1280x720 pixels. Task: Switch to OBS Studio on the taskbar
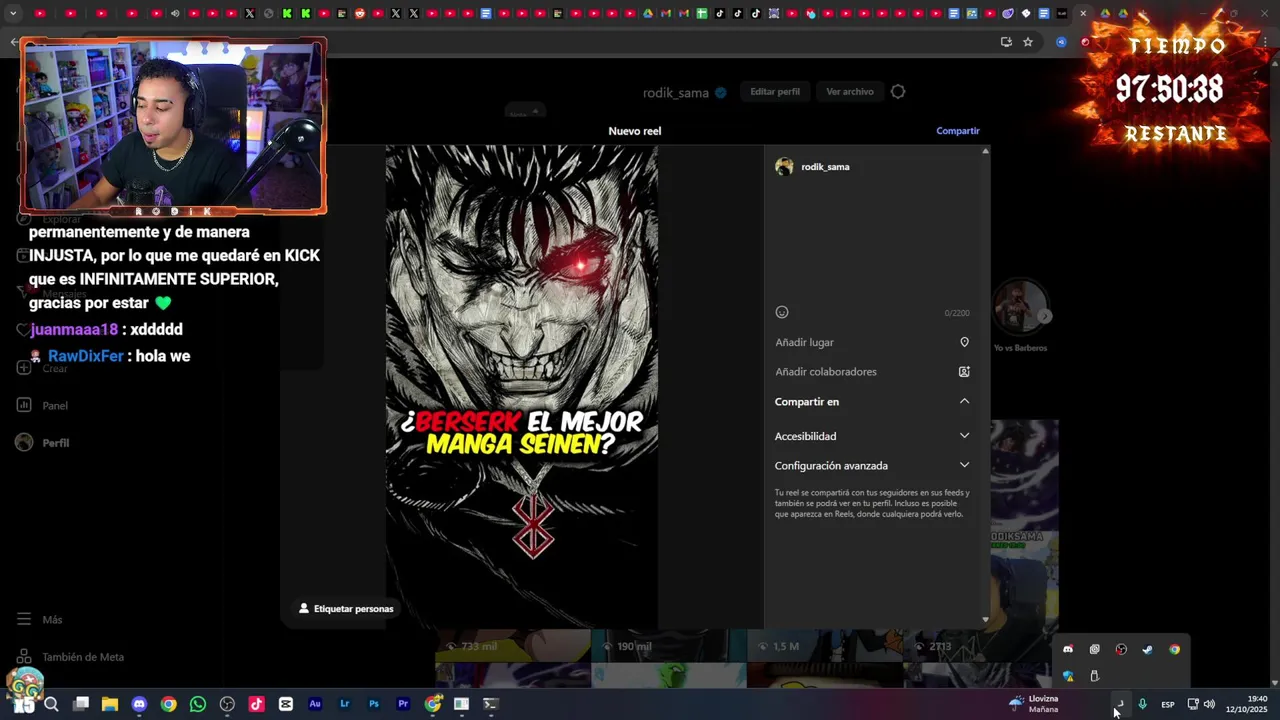click(227, 704)
